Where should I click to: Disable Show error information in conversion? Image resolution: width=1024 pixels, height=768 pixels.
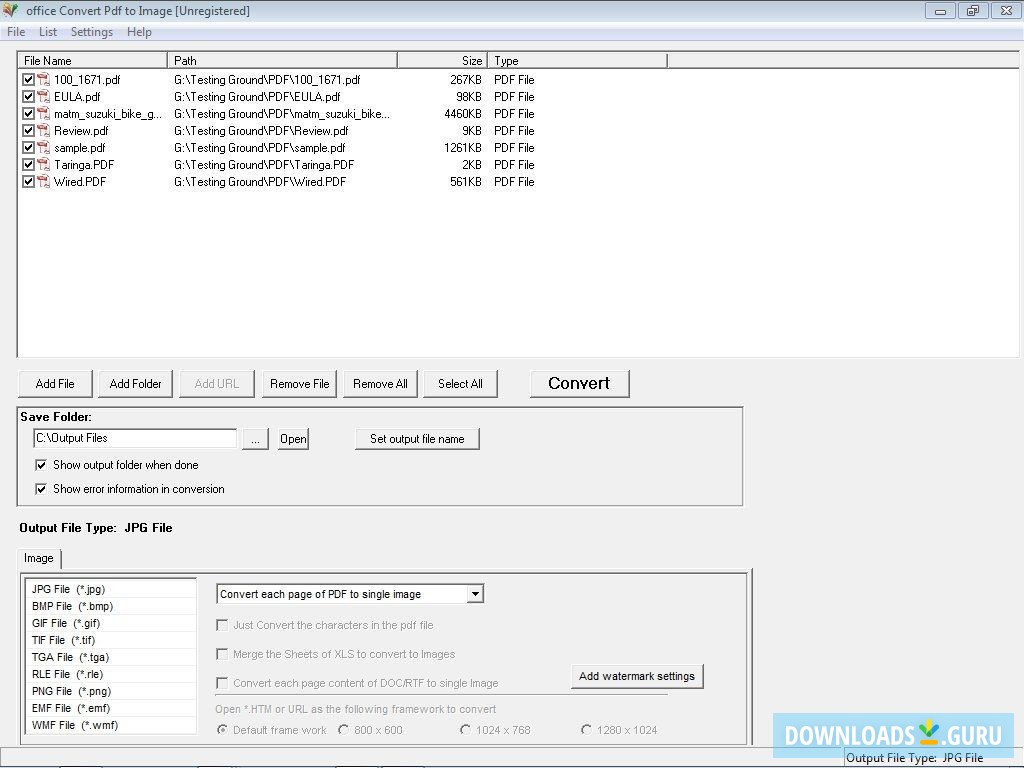41,489
